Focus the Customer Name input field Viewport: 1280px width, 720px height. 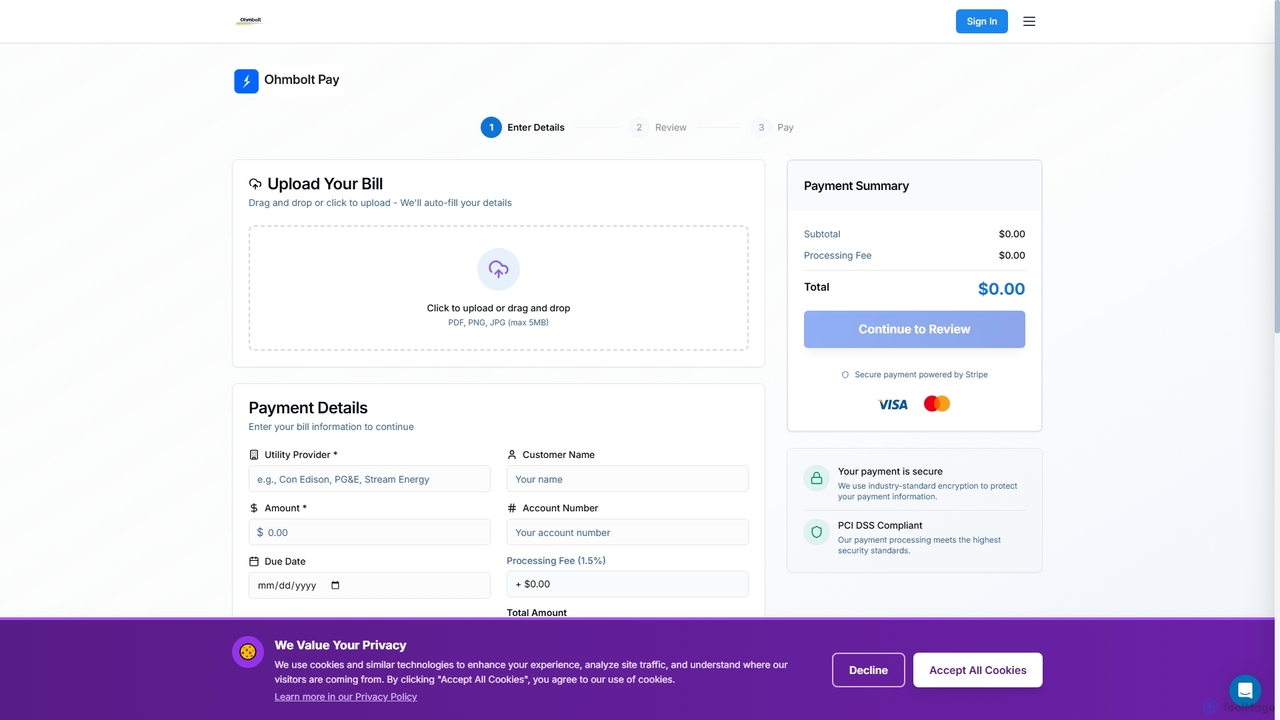[627, 479]
